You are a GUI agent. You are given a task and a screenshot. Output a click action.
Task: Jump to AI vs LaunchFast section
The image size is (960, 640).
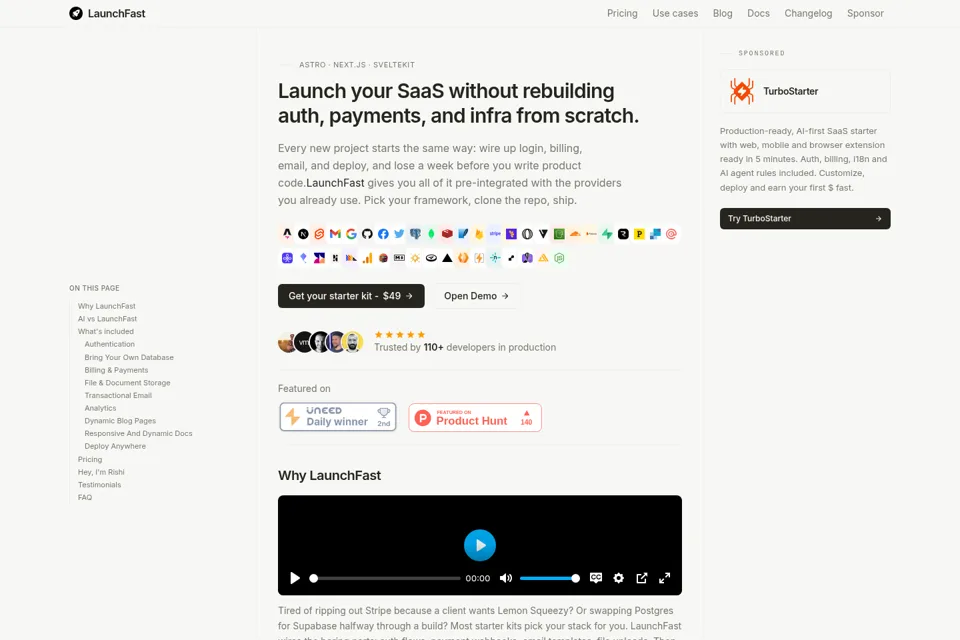[x=107, y=319]
